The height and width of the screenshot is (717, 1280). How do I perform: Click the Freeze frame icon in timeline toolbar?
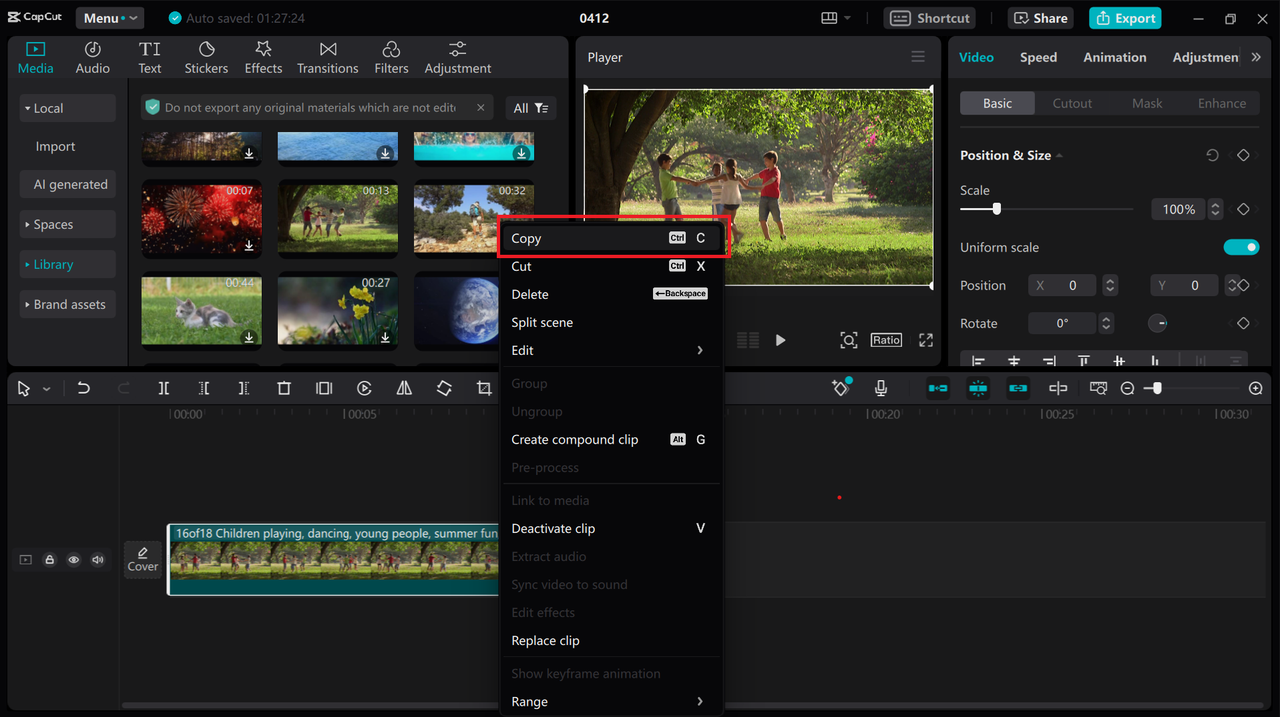[x=324, y=388]
